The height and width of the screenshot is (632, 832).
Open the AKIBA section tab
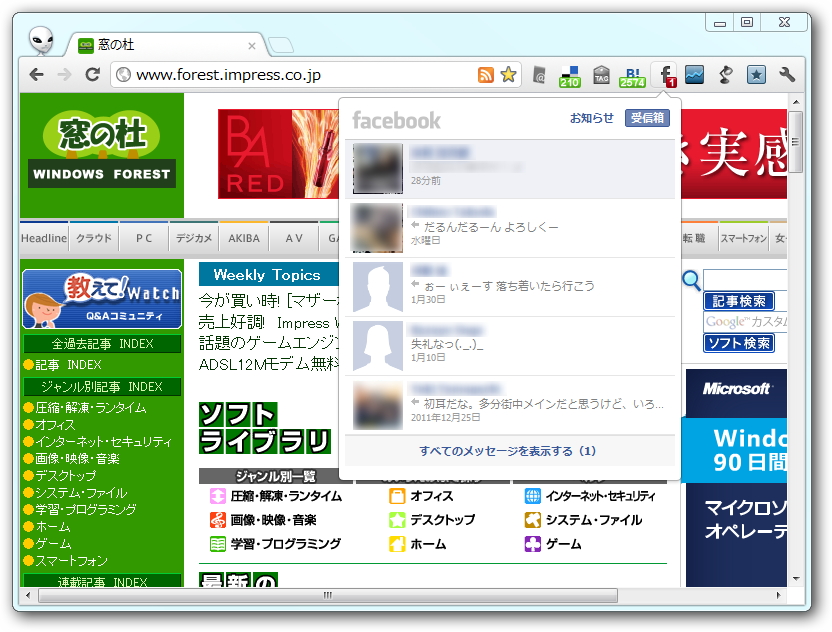(243, 238)
